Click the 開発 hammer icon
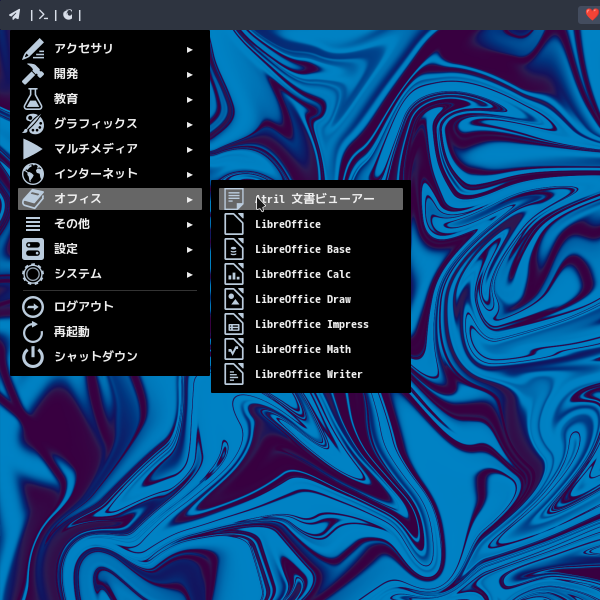This screenshot has height=600, width=600. click(33, 74)
